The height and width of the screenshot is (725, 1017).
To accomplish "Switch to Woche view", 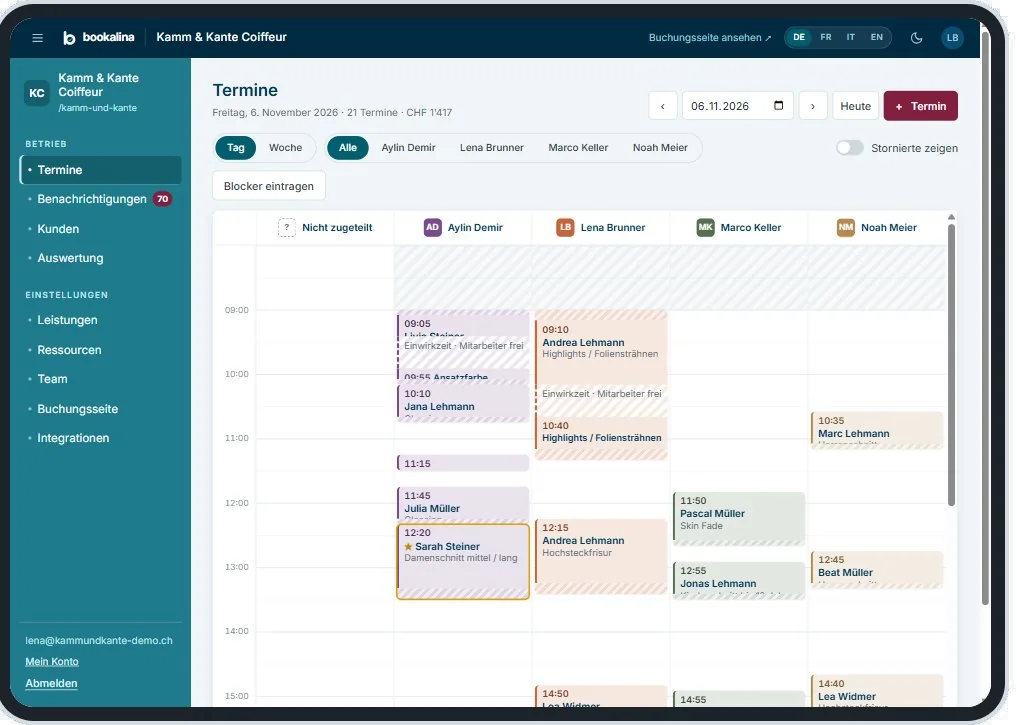I will [285, 148].
